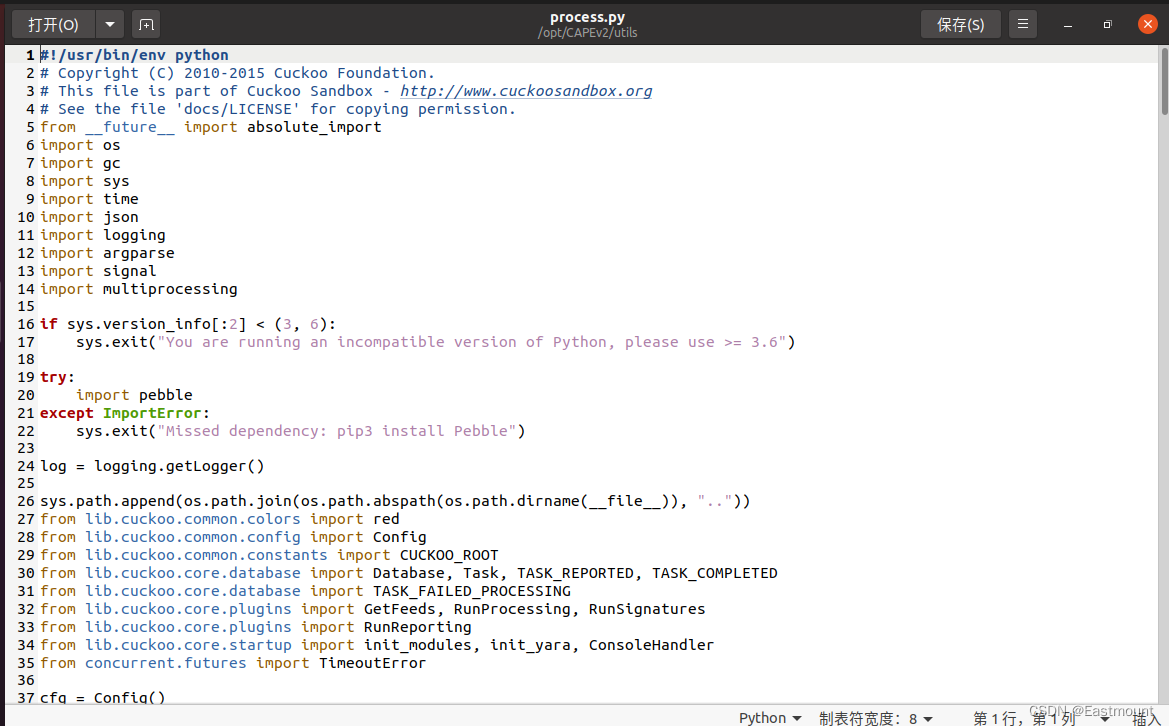Screen dimensions: 1169x726
Task: Click the 'log = logging.getLogger()' line
Action: [x=152, y=467]
